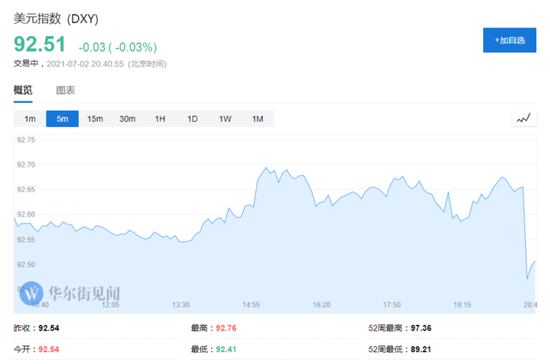Click the chart's sharp drop low point
Screen dimensions: 550x364
(527, 279)
